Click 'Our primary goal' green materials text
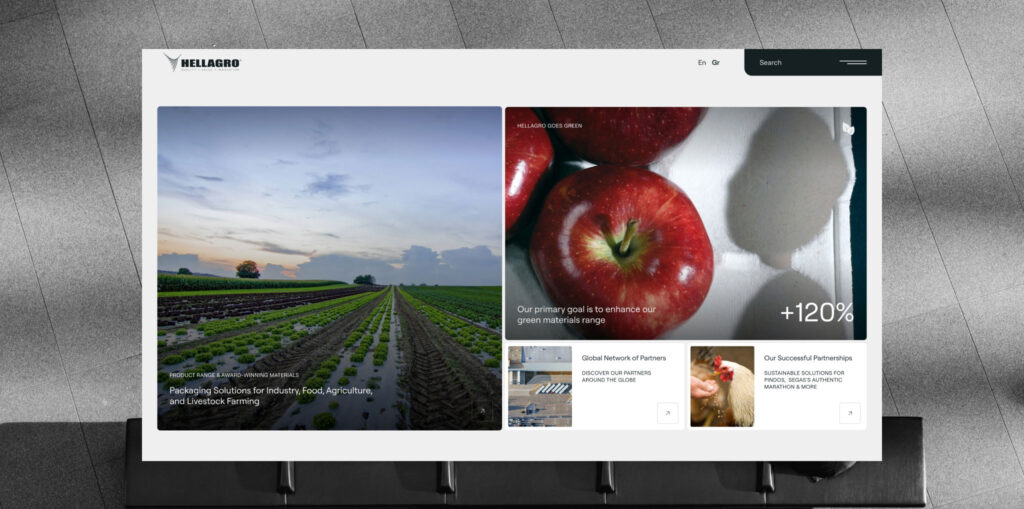Viewport: 1024px width, 509px height. pos(586,314)
